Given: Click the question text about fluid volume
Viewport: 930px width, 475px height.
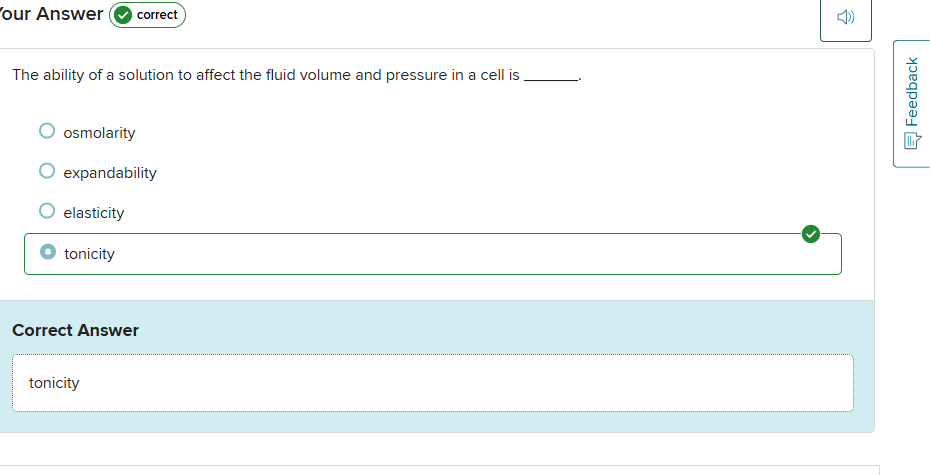Looking at the screenshot, I should coord(265,75).
